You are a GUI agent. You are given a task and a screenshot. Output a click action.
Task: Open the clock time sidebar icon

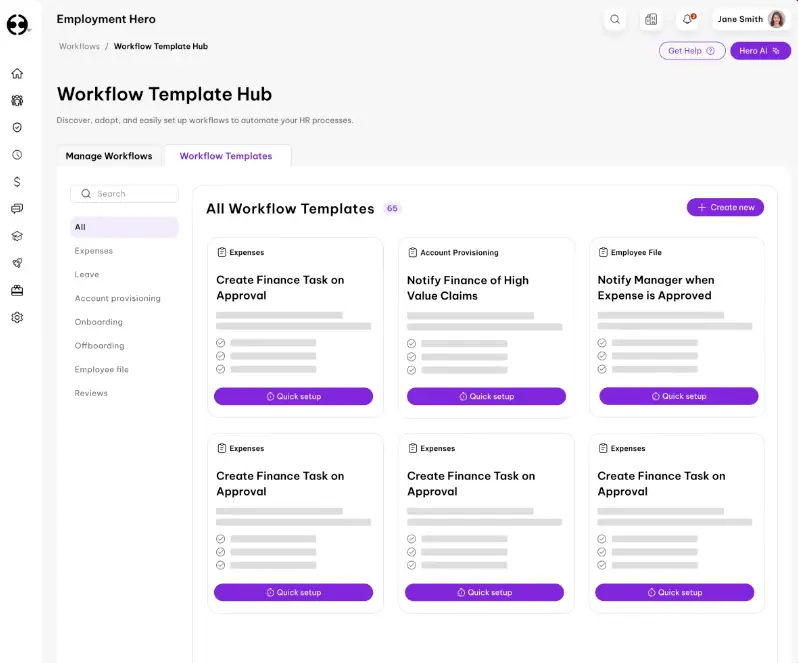pos(17,155)
